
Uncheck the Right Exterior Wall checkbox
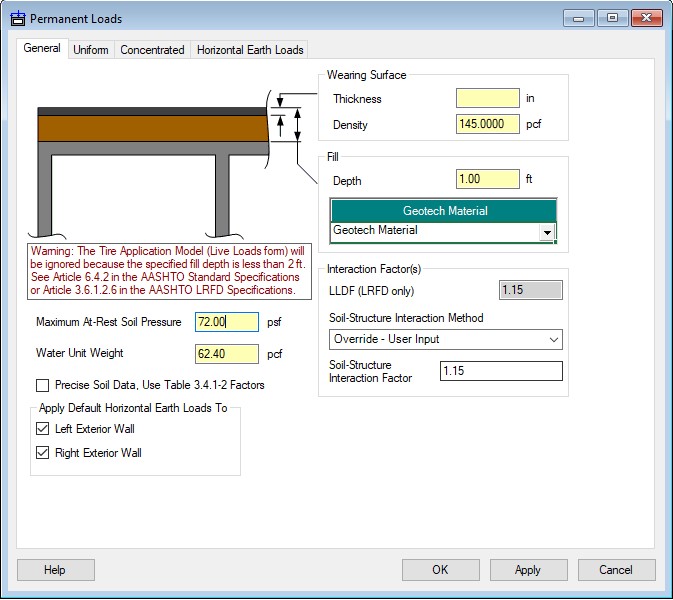tap(42, 452)
